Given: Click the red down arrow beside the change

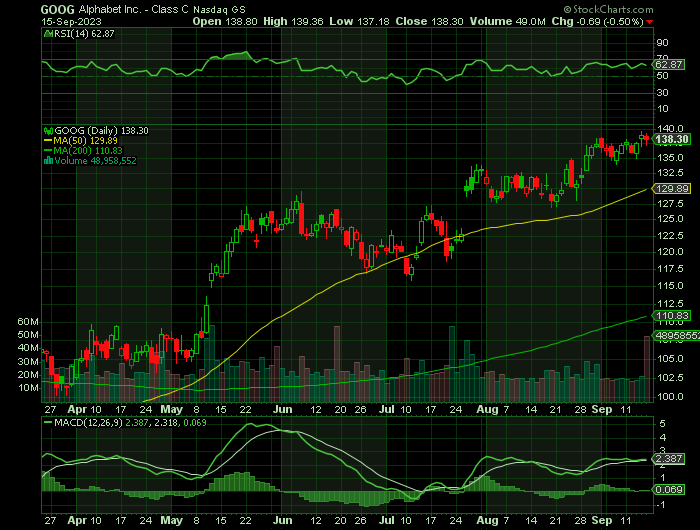Looking at the screenshot, I should point(650,22).
